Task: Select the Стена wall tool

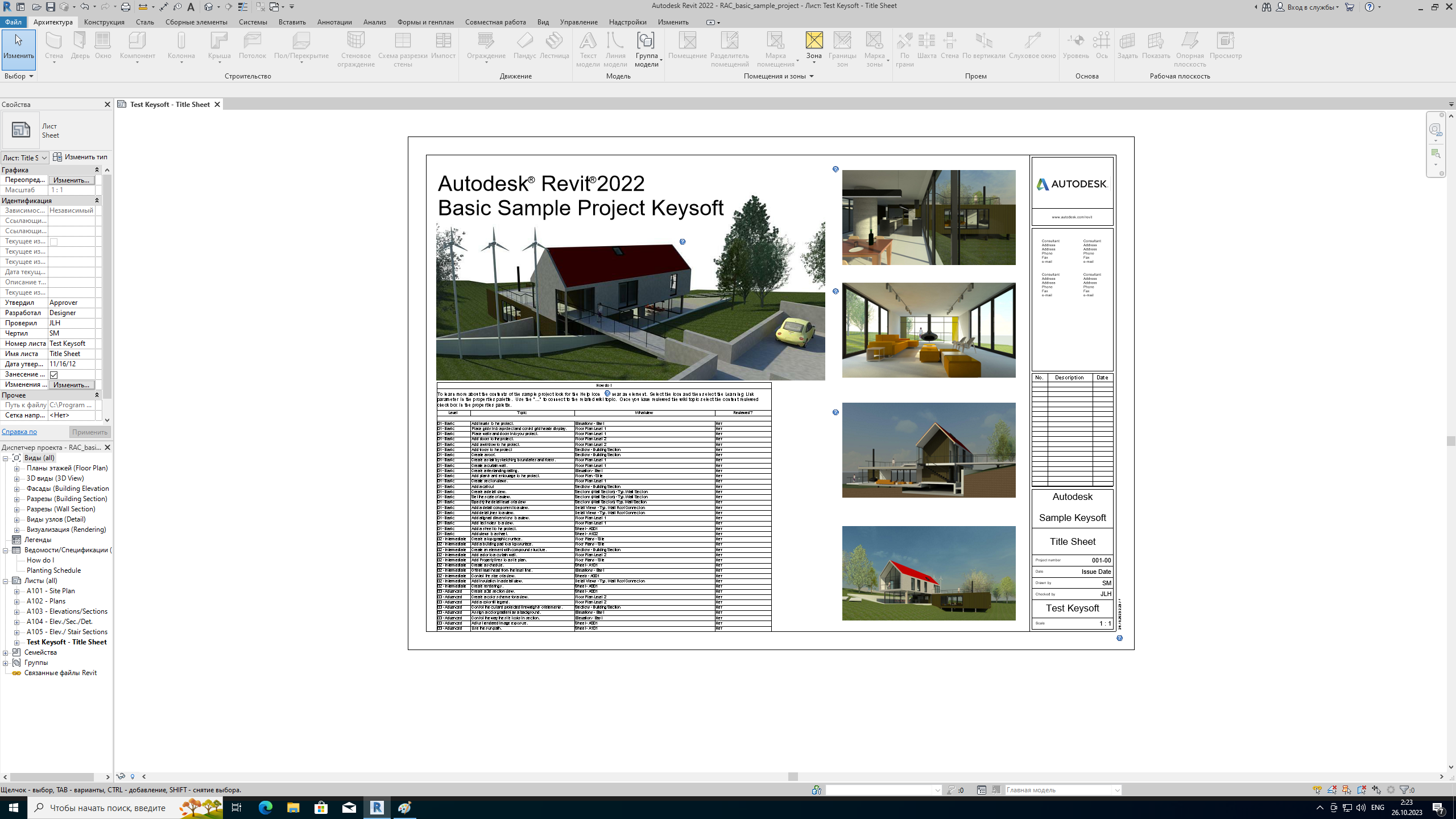Action: (54, 45)
